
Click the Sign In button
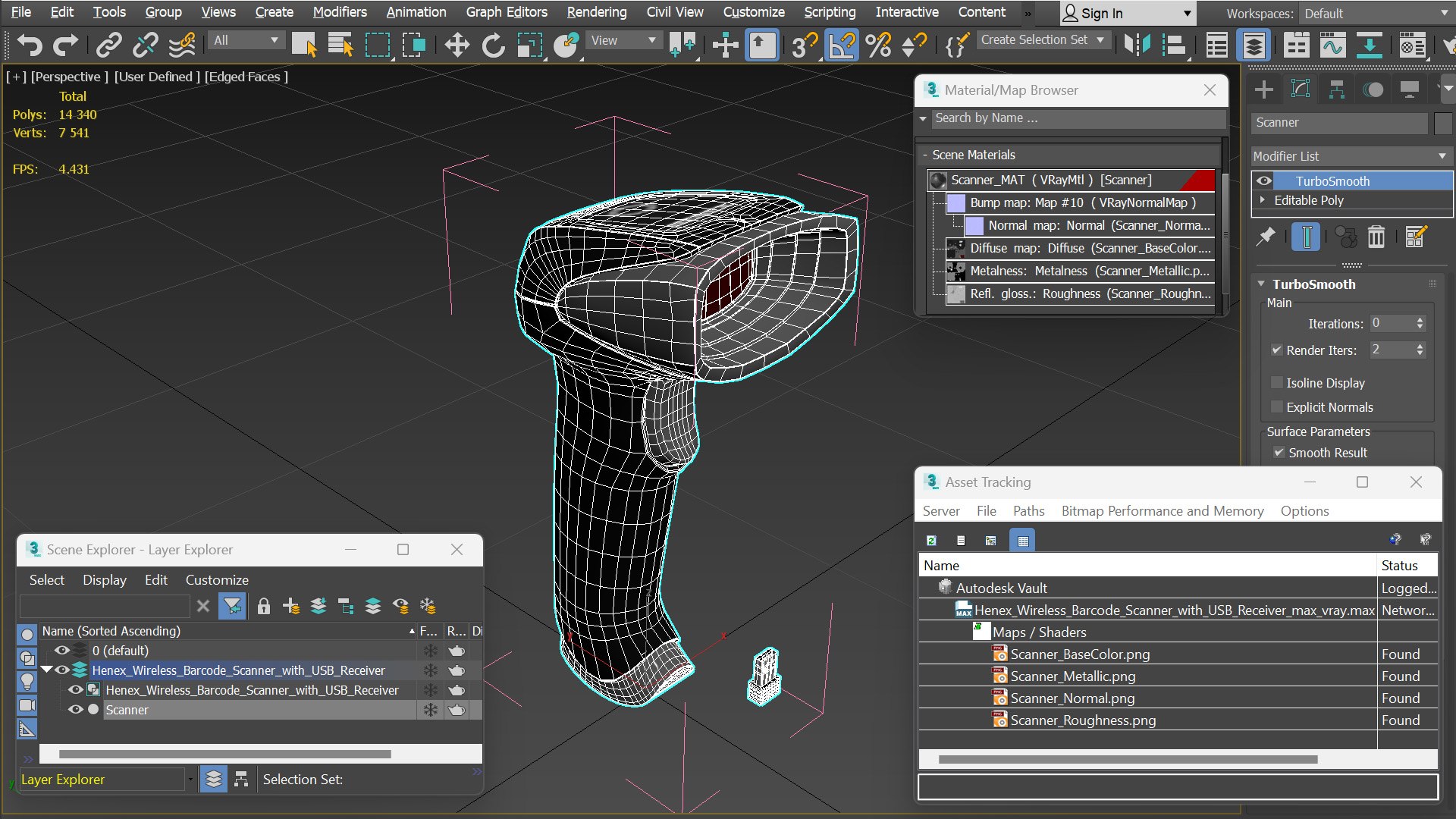[x=1126, y=13]
